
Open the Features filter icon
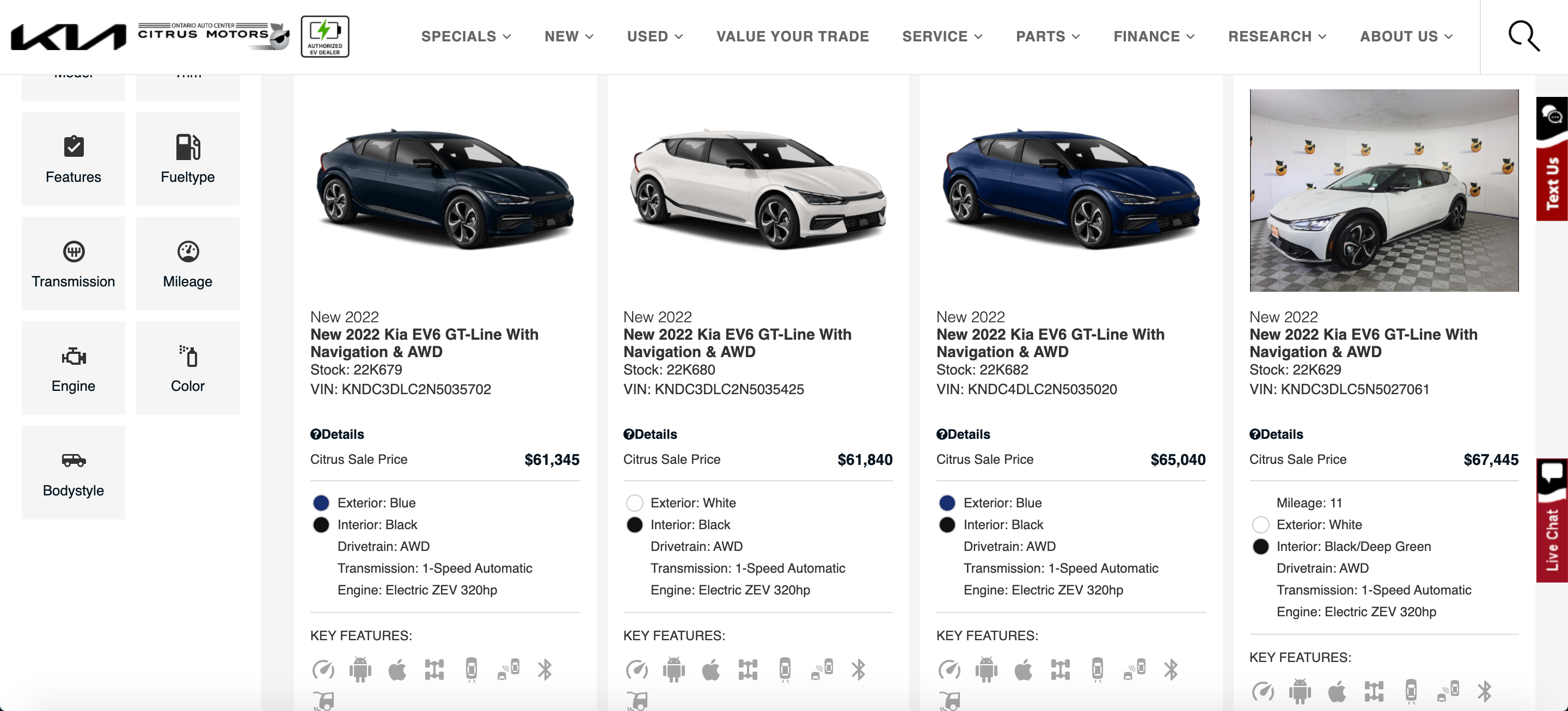(73, 146)
